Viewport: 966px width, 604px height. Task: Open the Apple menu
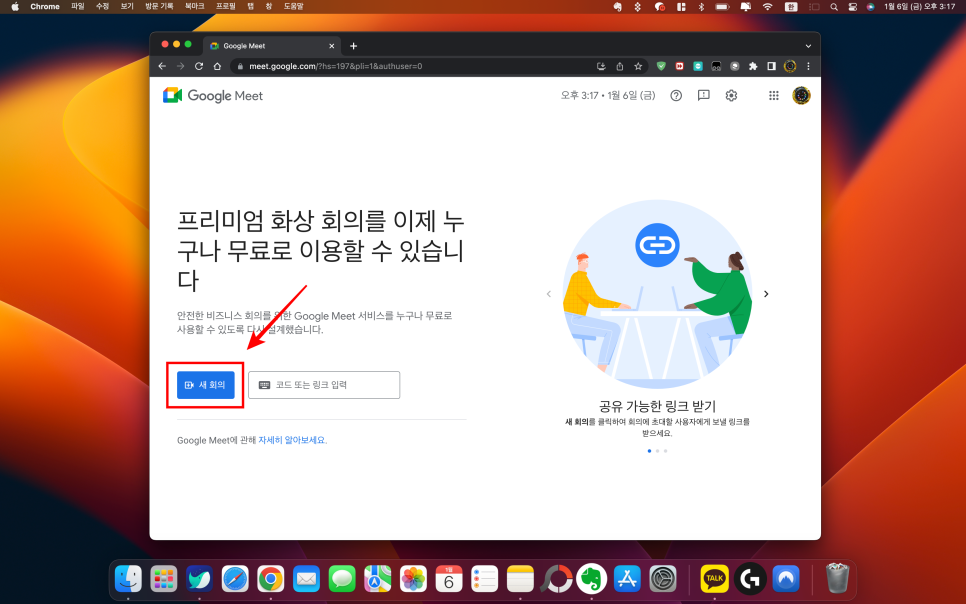[x=15, y=6]
